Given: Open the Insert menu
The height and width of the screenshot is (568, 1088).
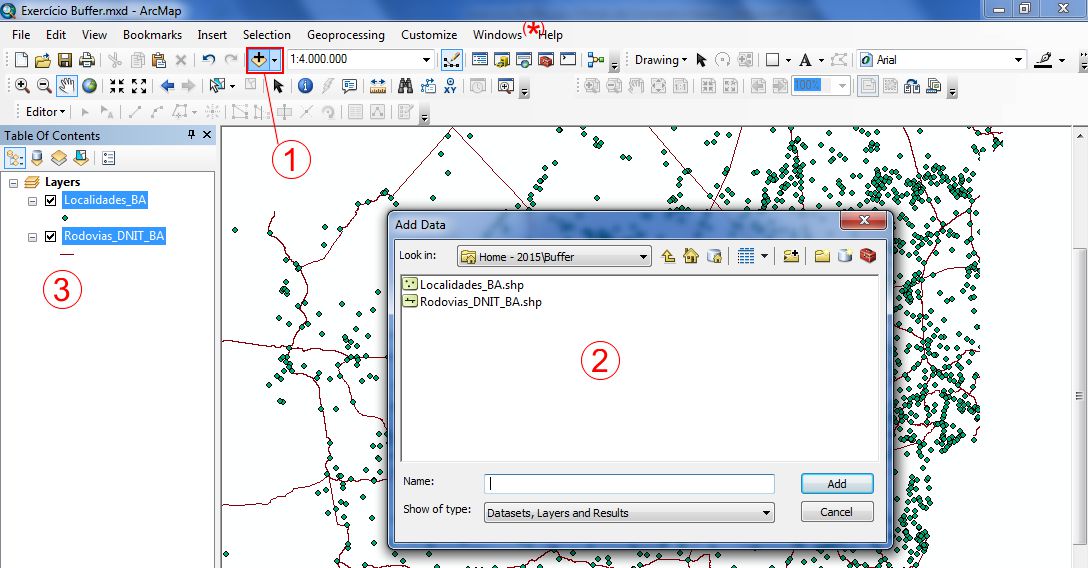Looking at the screenshot, I should coord(212,35).
